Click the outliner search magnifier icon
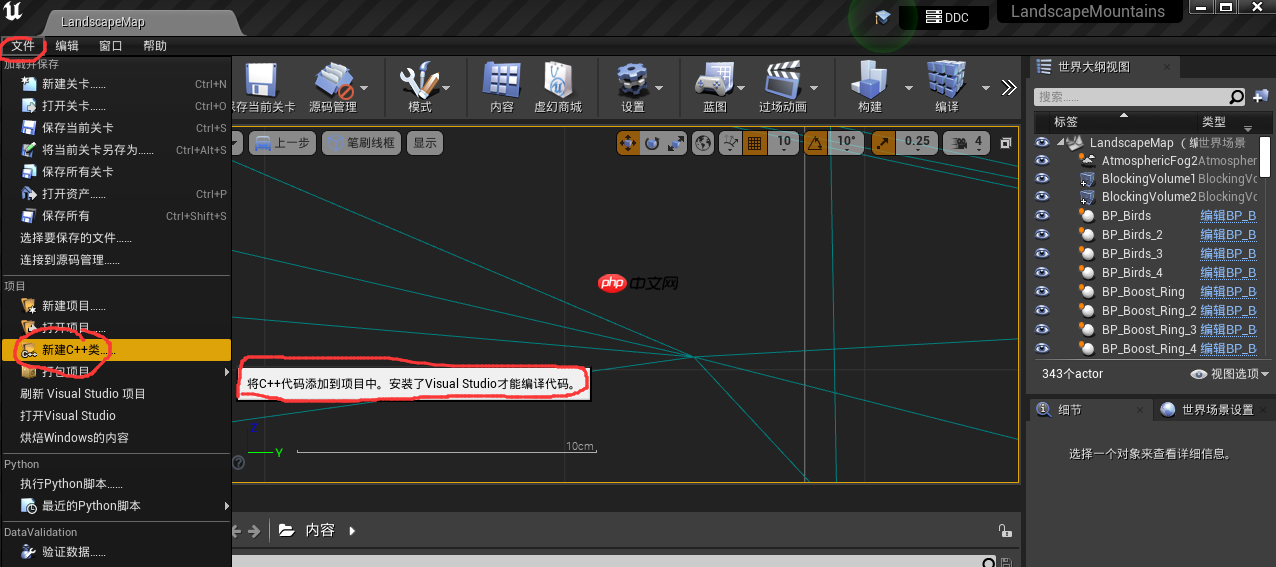Viewport: 1276px width, 567px height. pos(1237,97)
